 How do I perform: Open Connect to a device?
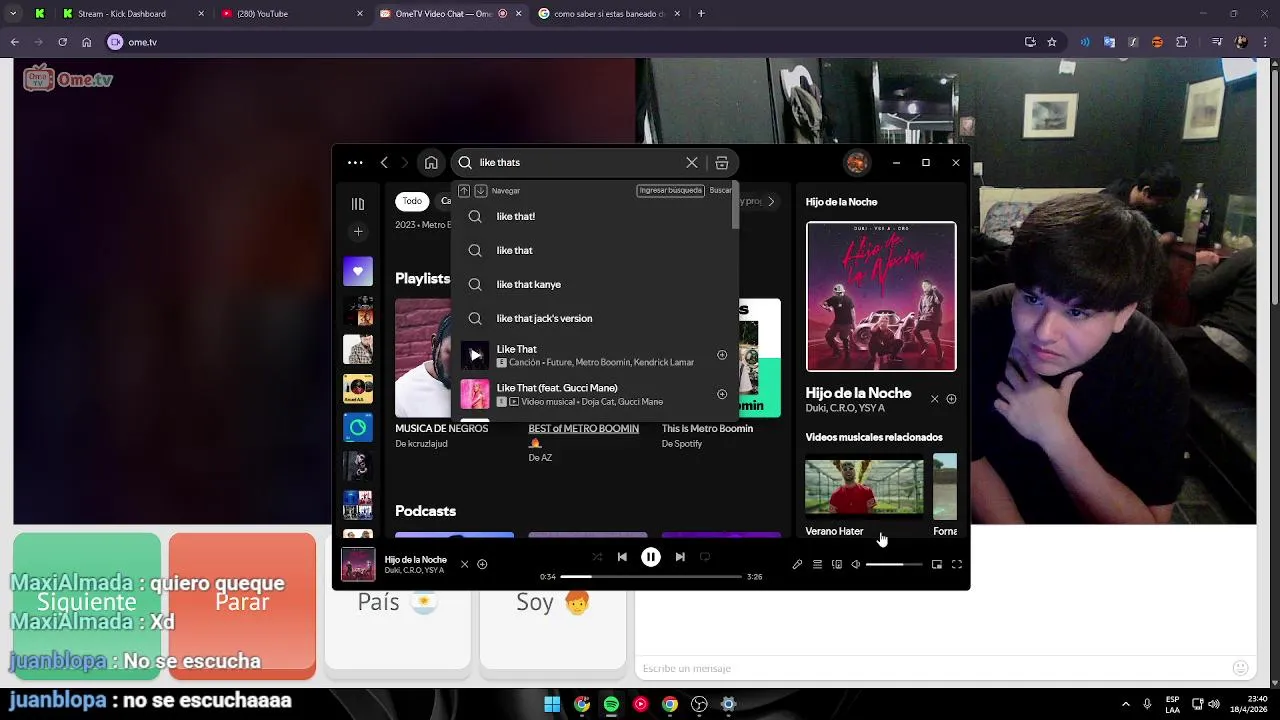[x=837, y=565]
